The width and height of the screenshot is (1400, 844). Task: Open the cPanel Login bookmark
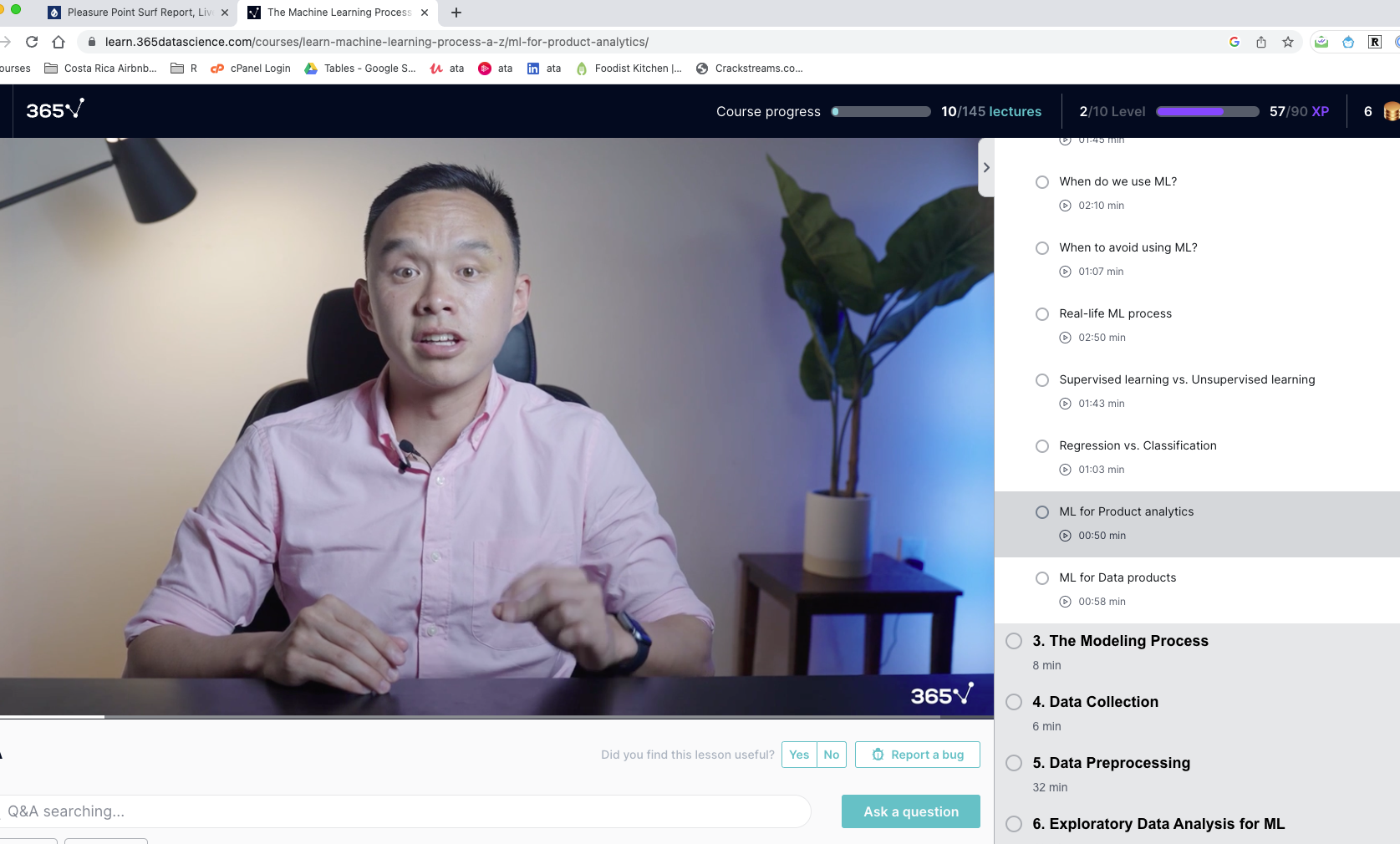[x=251, y=69]
